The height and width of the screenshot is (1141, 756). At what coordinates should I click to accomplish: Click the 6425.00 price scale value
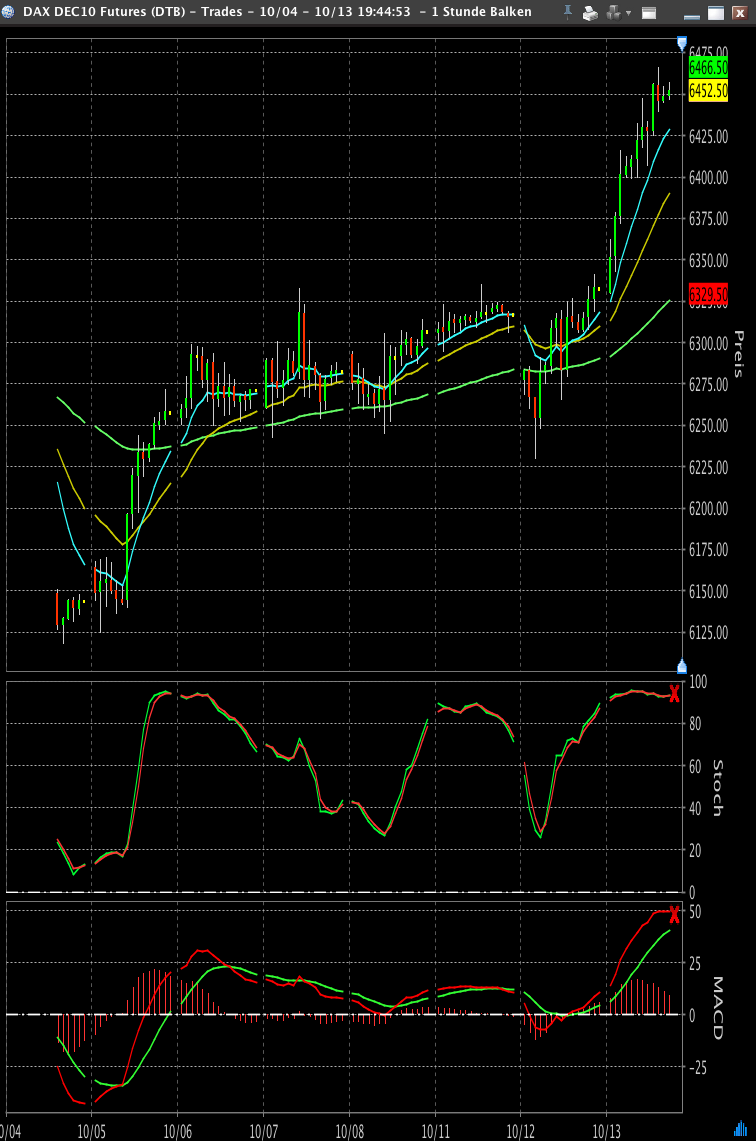(708, 136)
